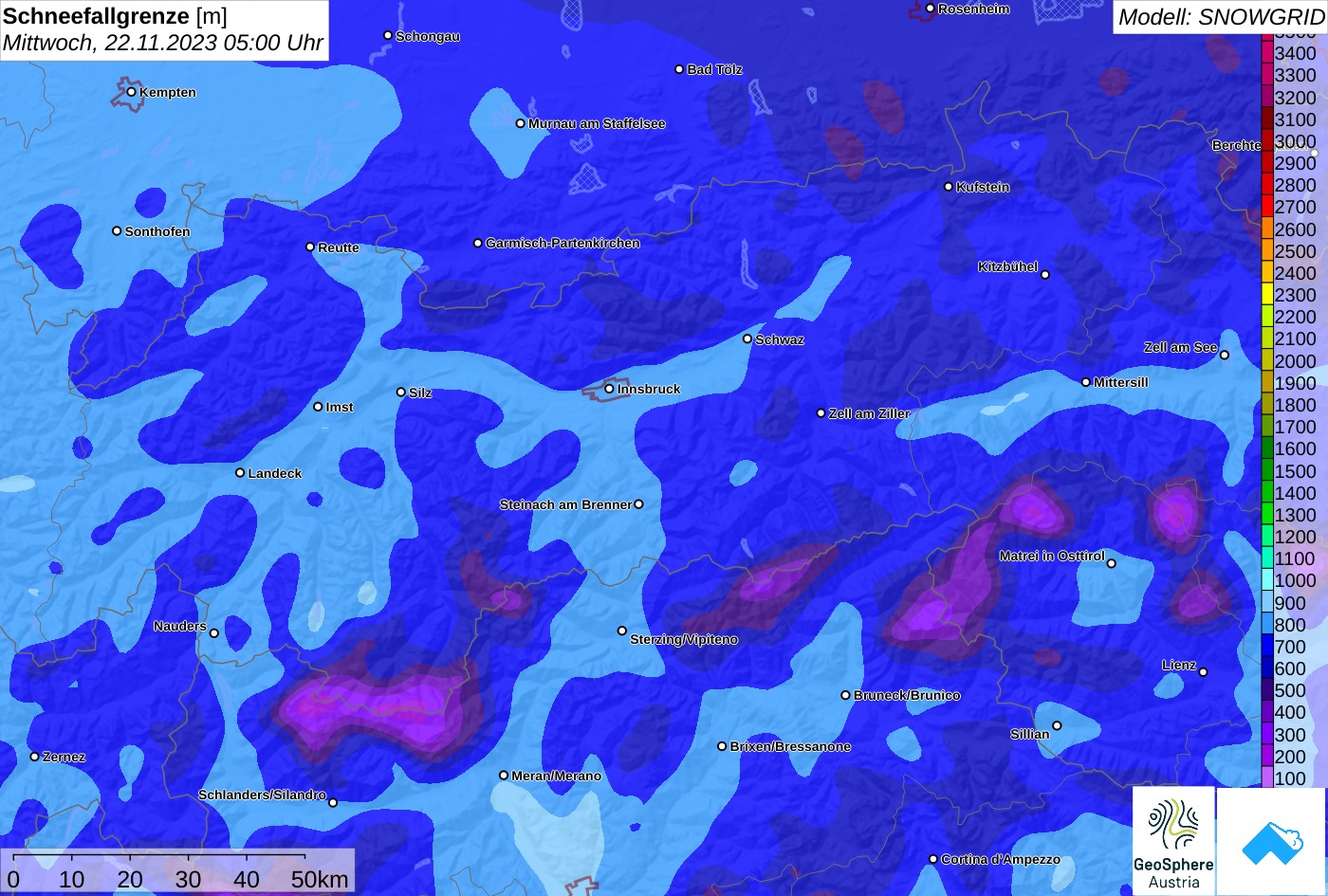Click the Landeck location marker dot

(x=240, y=472)
